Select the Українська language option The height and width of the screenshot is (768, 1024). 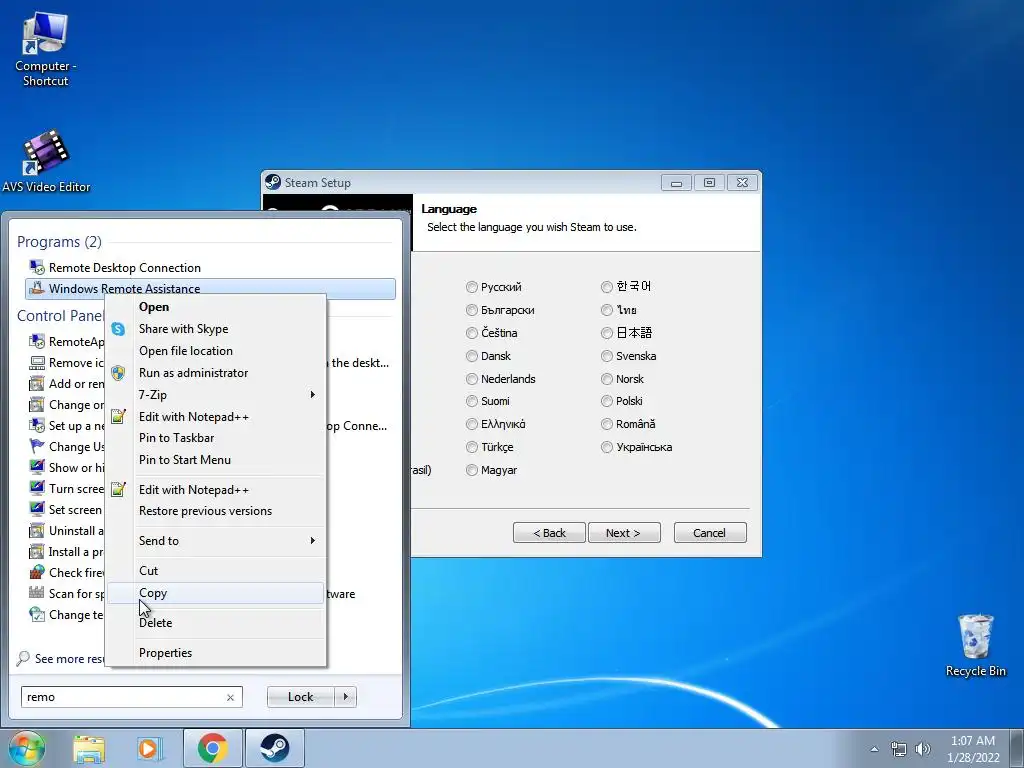pos(637,447)
